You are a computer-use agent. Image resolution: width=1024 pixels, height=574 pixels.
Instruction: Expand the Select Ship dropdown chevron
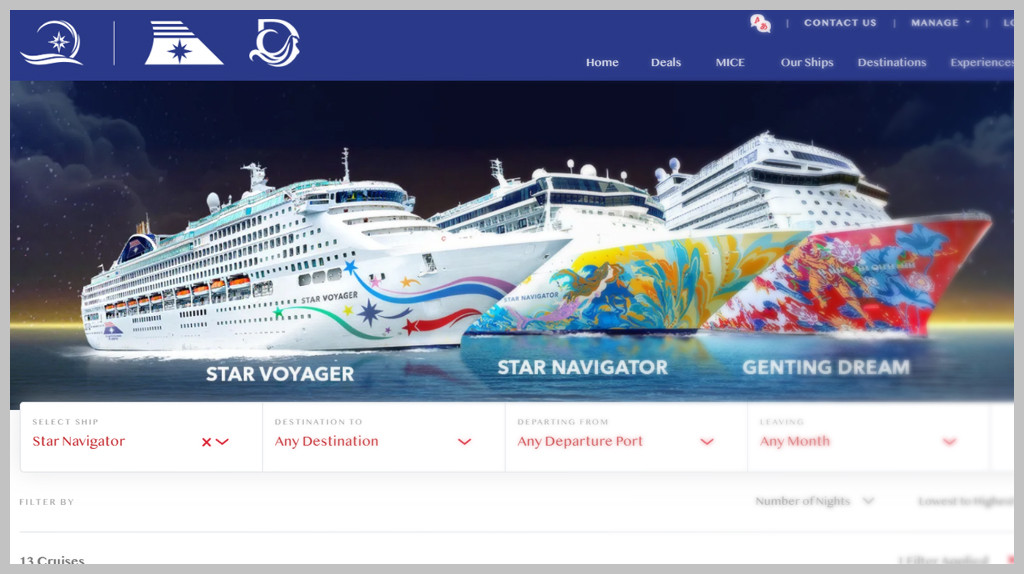223,442
